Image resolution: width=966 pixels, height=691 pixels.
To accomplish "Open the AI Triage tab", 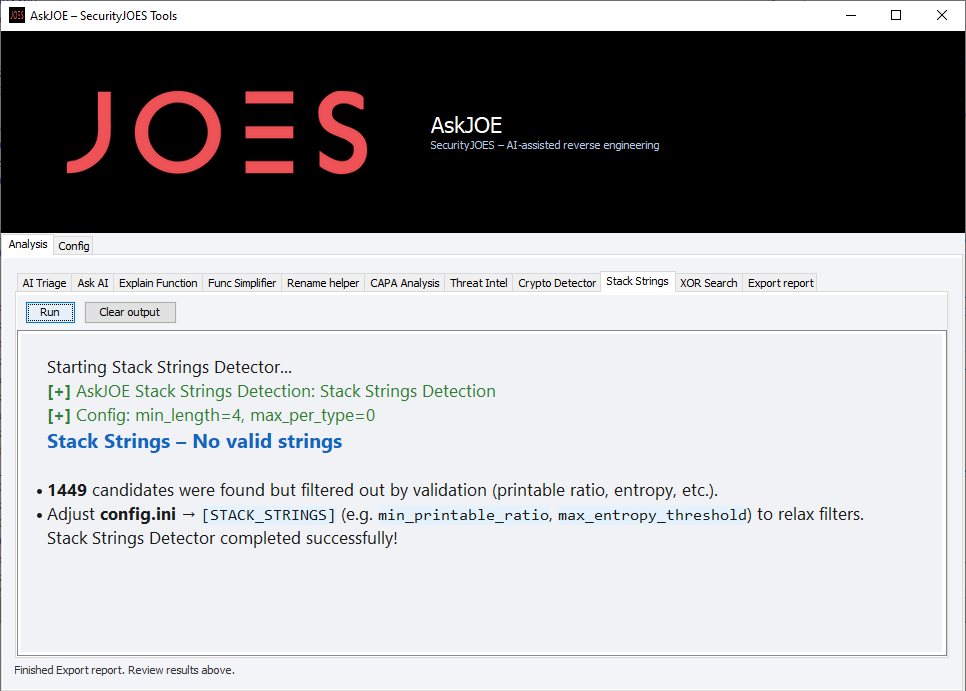I will pos(44,283).
